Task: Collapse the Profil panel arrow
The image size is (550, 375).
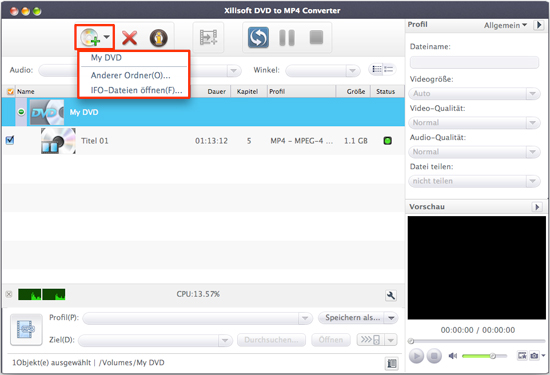Action: pos(538,25)
